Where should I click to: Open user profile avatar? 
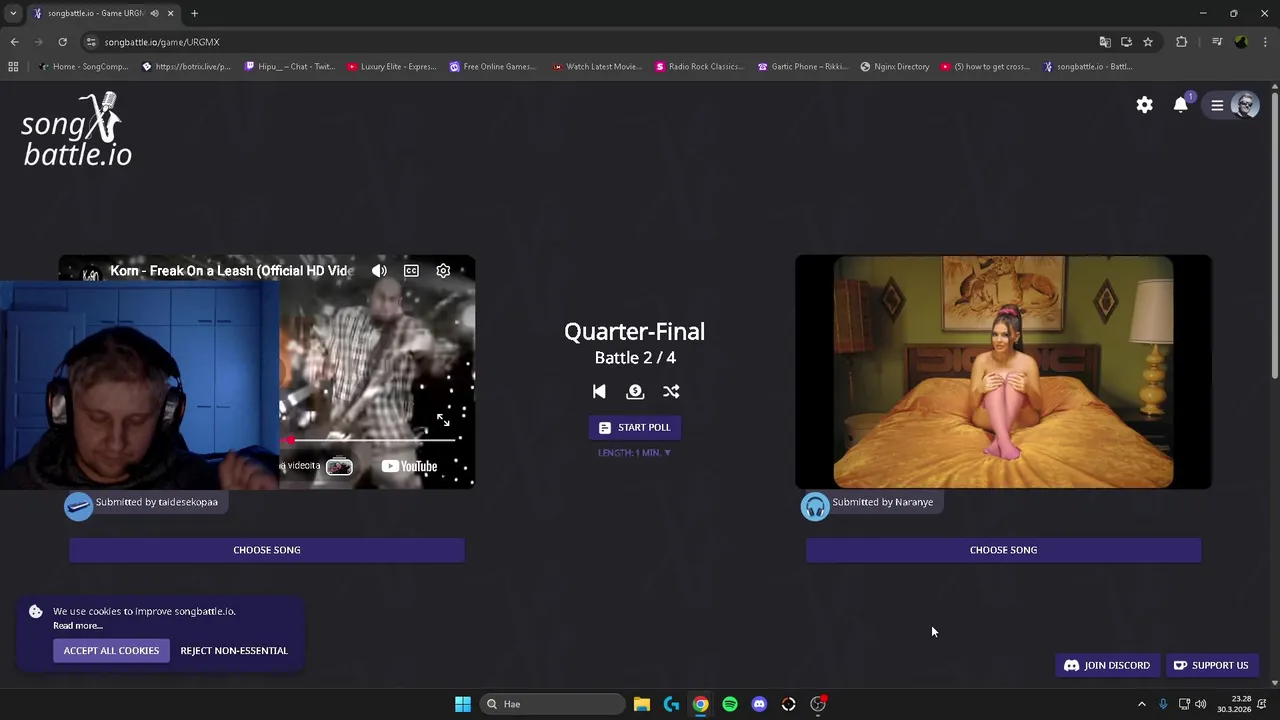click(1245, 105)
